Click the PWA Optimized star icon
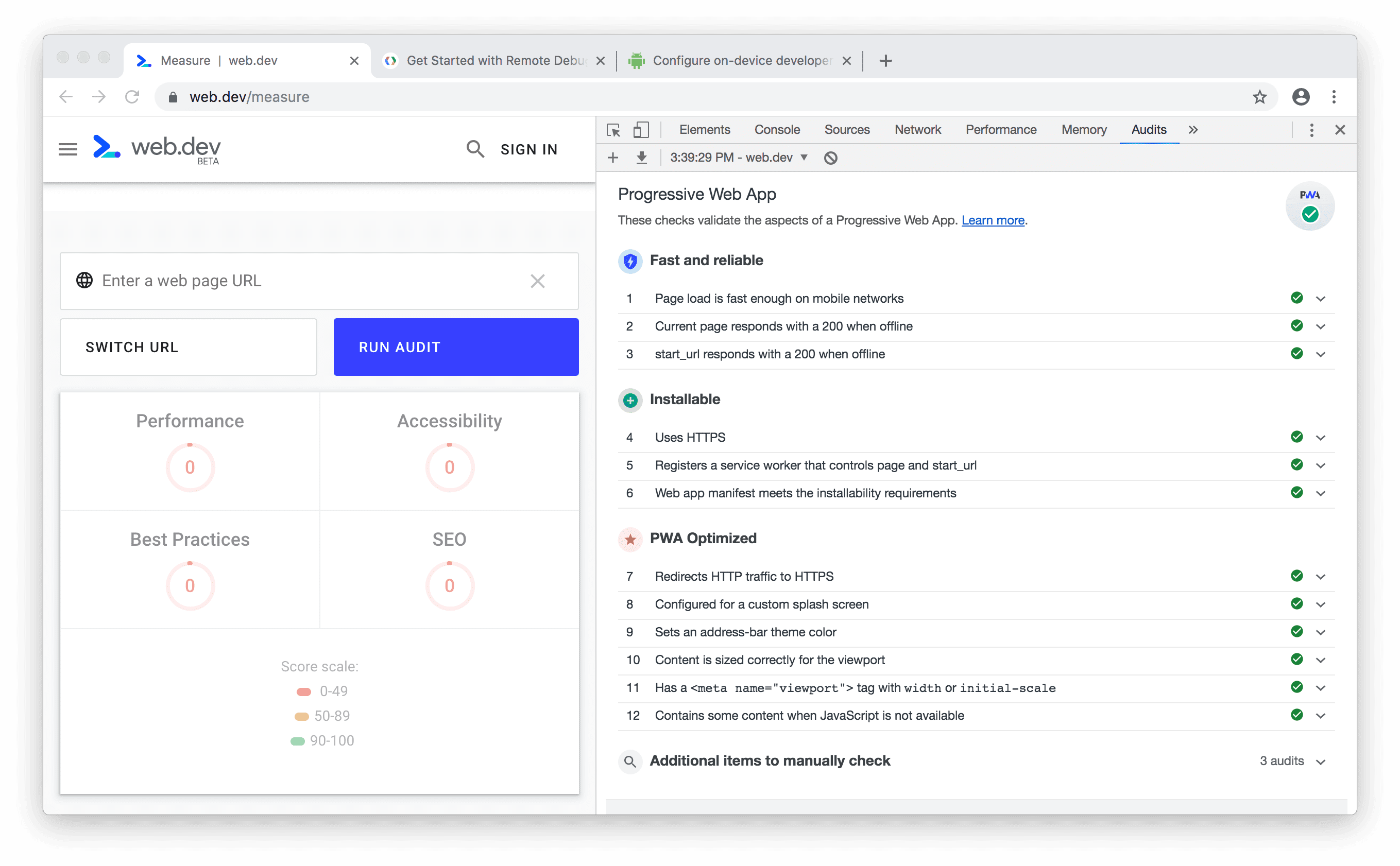The width and height of the screenshot is (1400, 866). 630,539
